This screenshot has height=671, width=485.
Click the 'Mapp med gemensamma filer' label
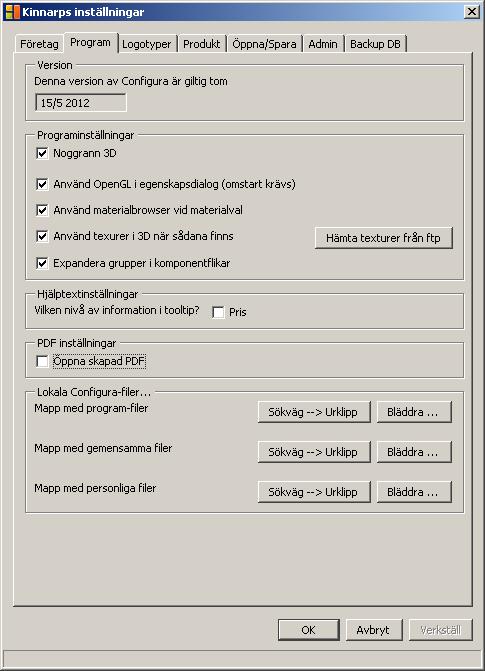point(103,448)
